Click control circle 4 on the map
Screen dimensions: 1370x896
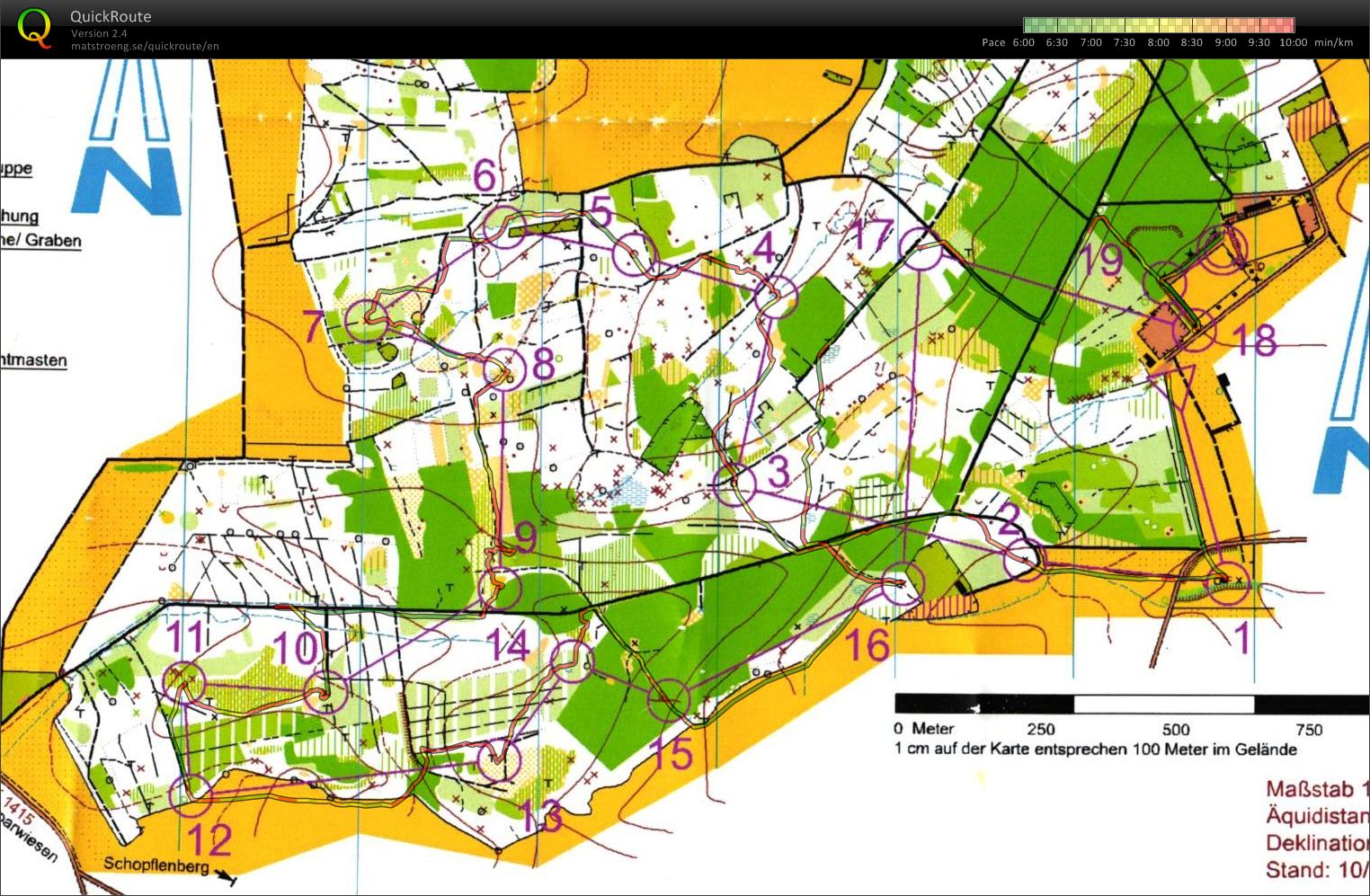[777, 296]
